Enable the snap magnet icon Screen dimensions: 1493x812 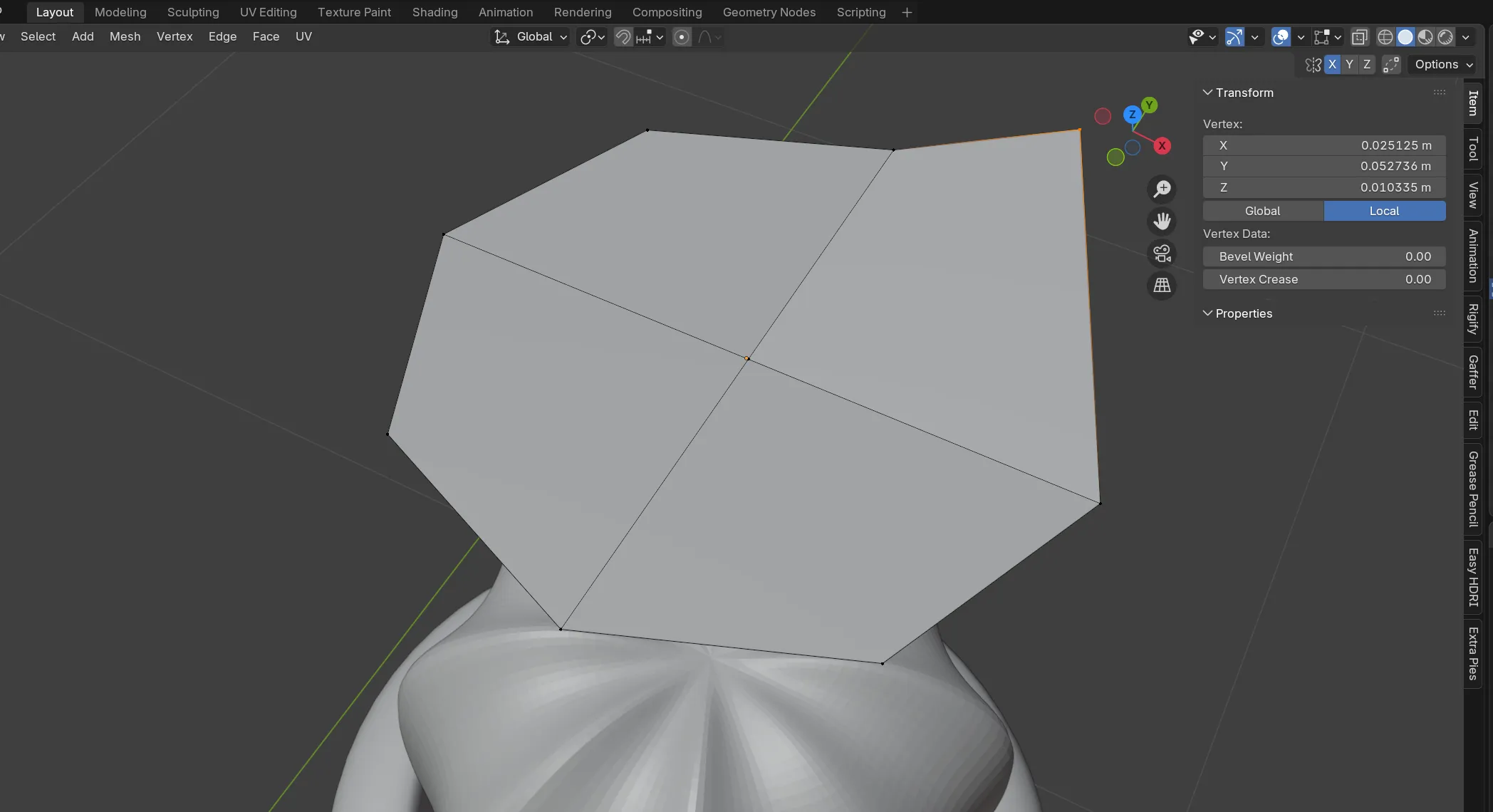621,37
